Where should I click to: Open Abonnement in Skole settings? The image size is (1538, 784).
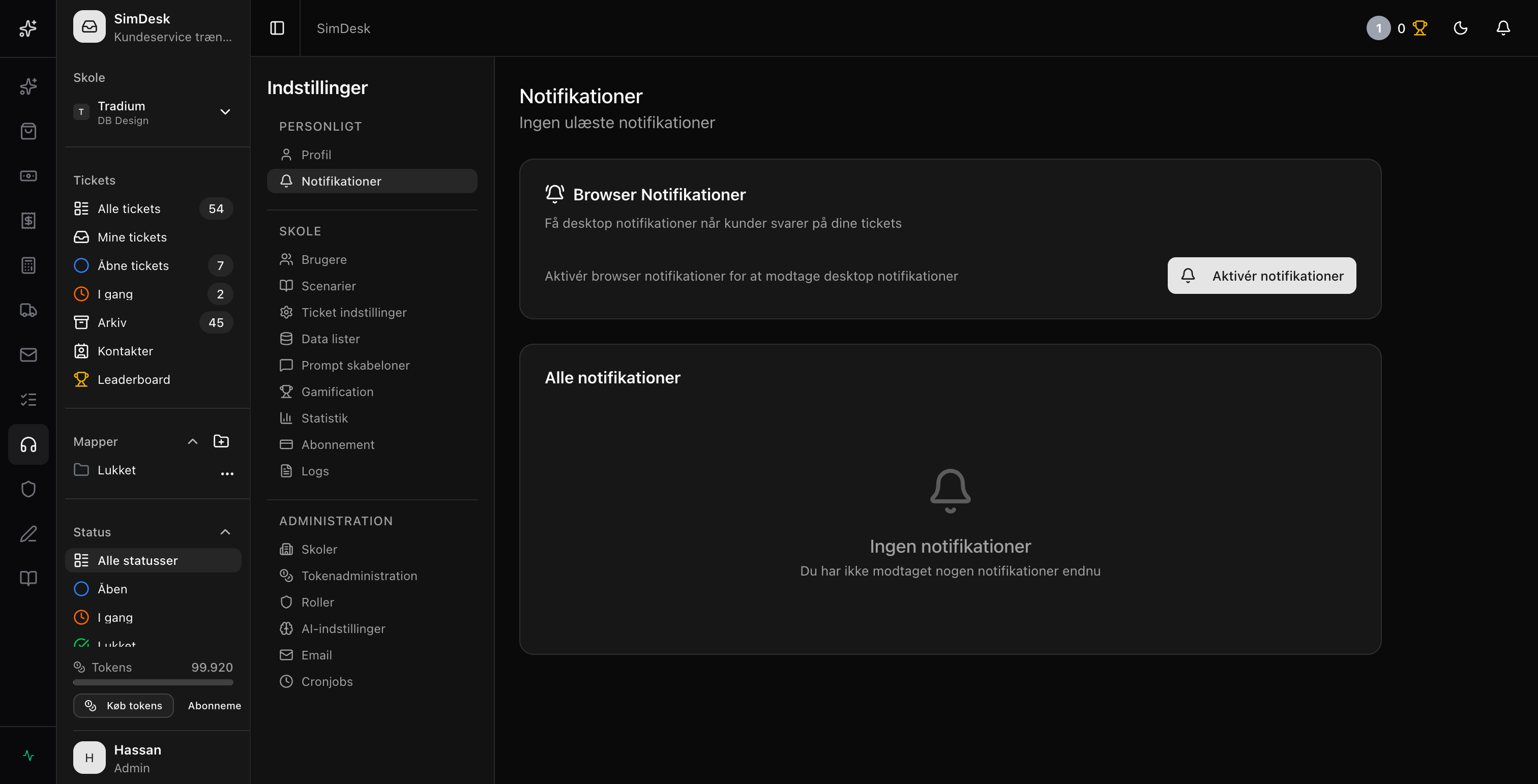372,445
